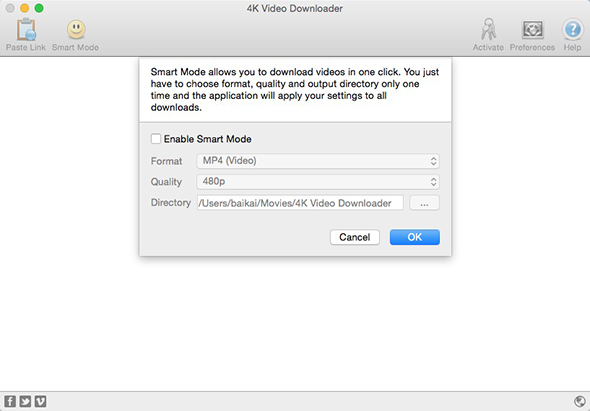
Task: Cancel the Smart Mode dialog
Action: 355,237
